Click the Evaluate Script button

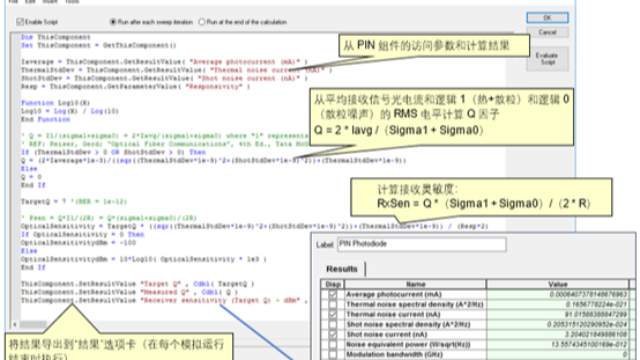547,58
